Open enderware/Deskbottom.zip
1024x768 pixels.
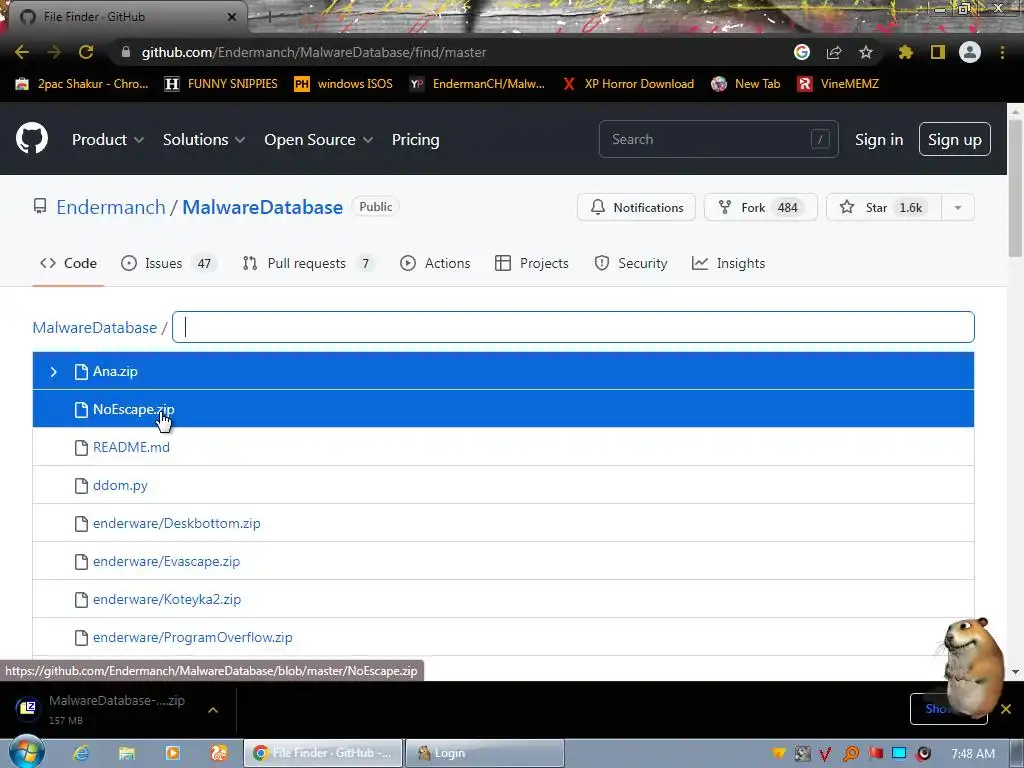click(x=176, y=523)
